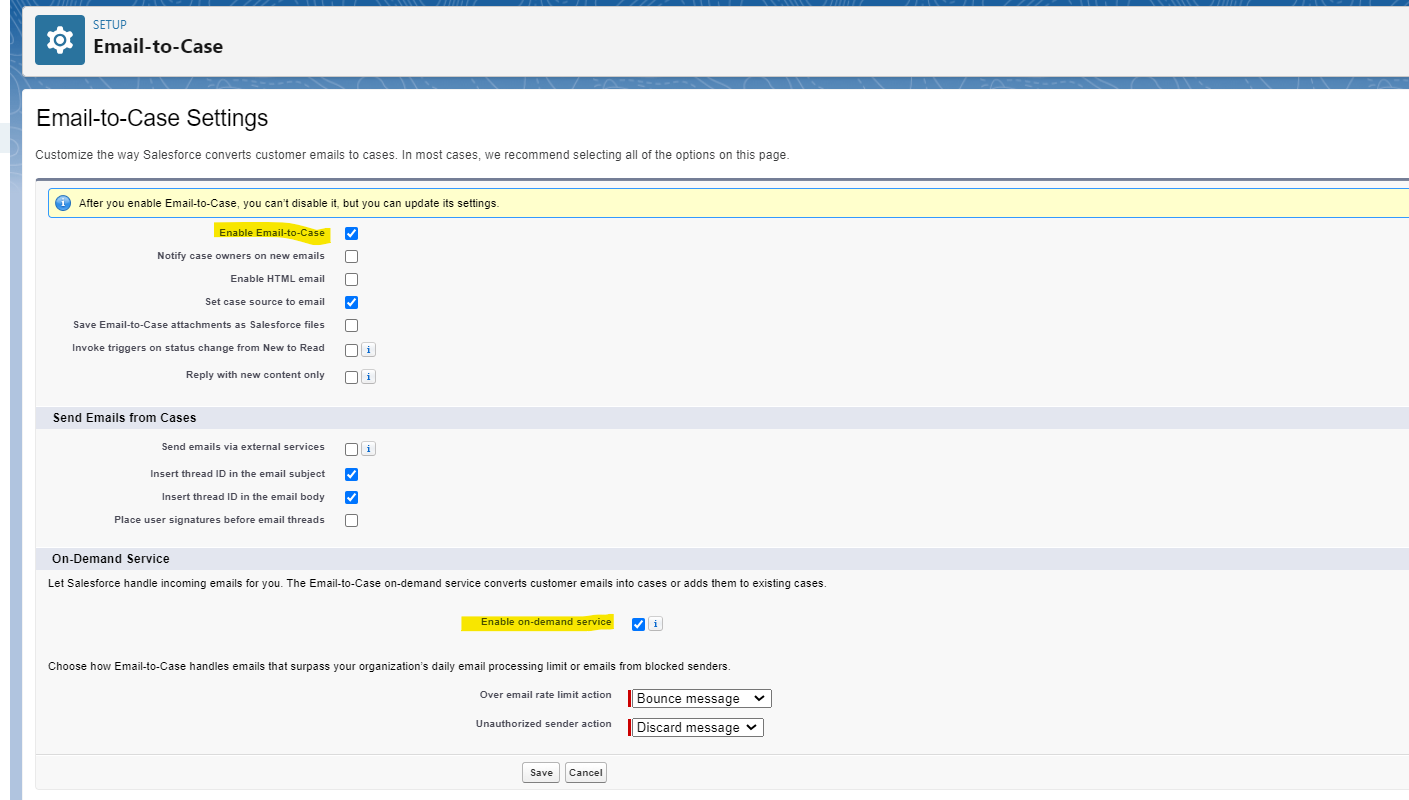Toggle Insert thread ID in the email subject
This screenshot has height=800, width=1409.
pyautogui.click(x=351, y=474)
